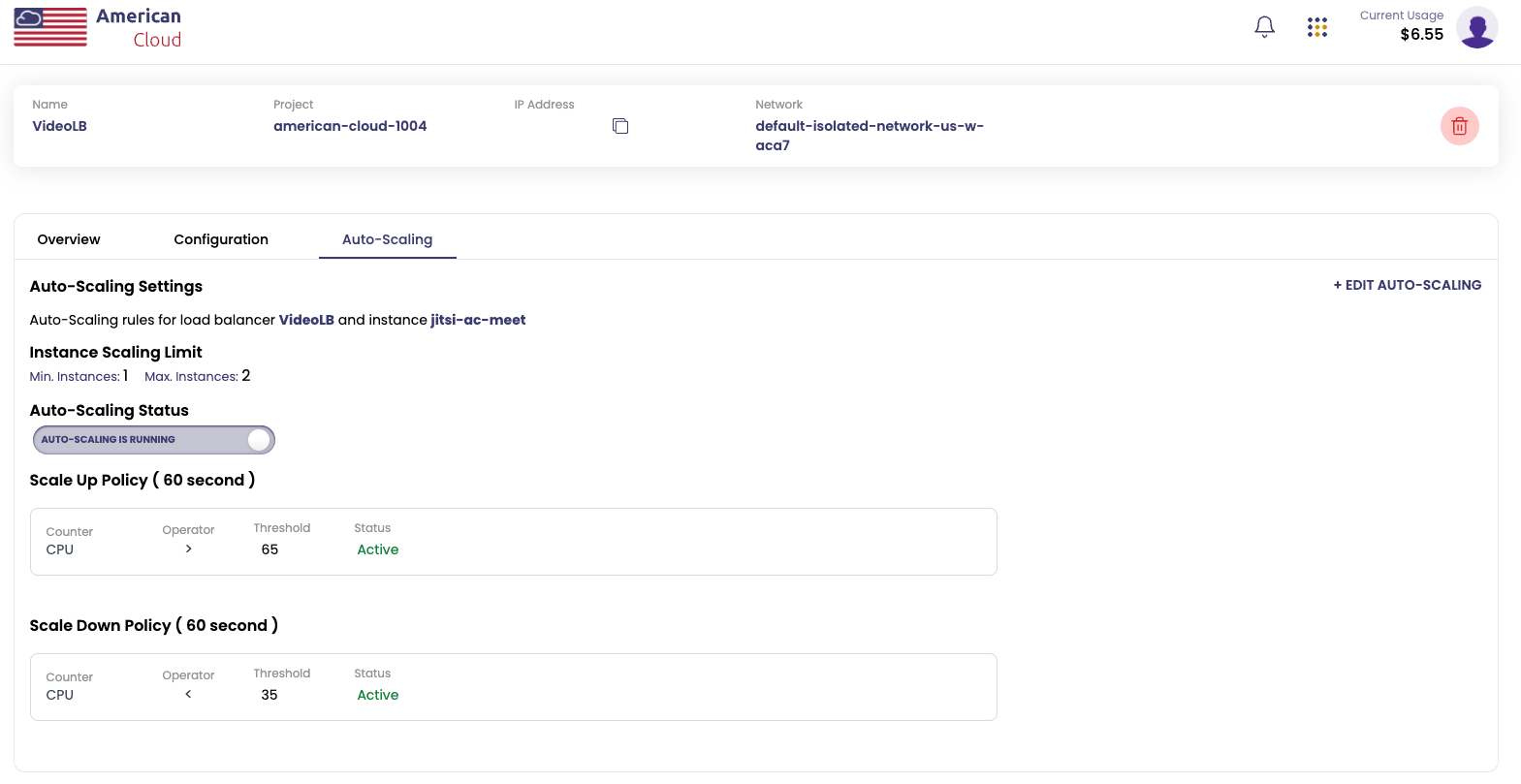
Task: Click the American Cloud flag logo
Action: click(x=50, y=27)
